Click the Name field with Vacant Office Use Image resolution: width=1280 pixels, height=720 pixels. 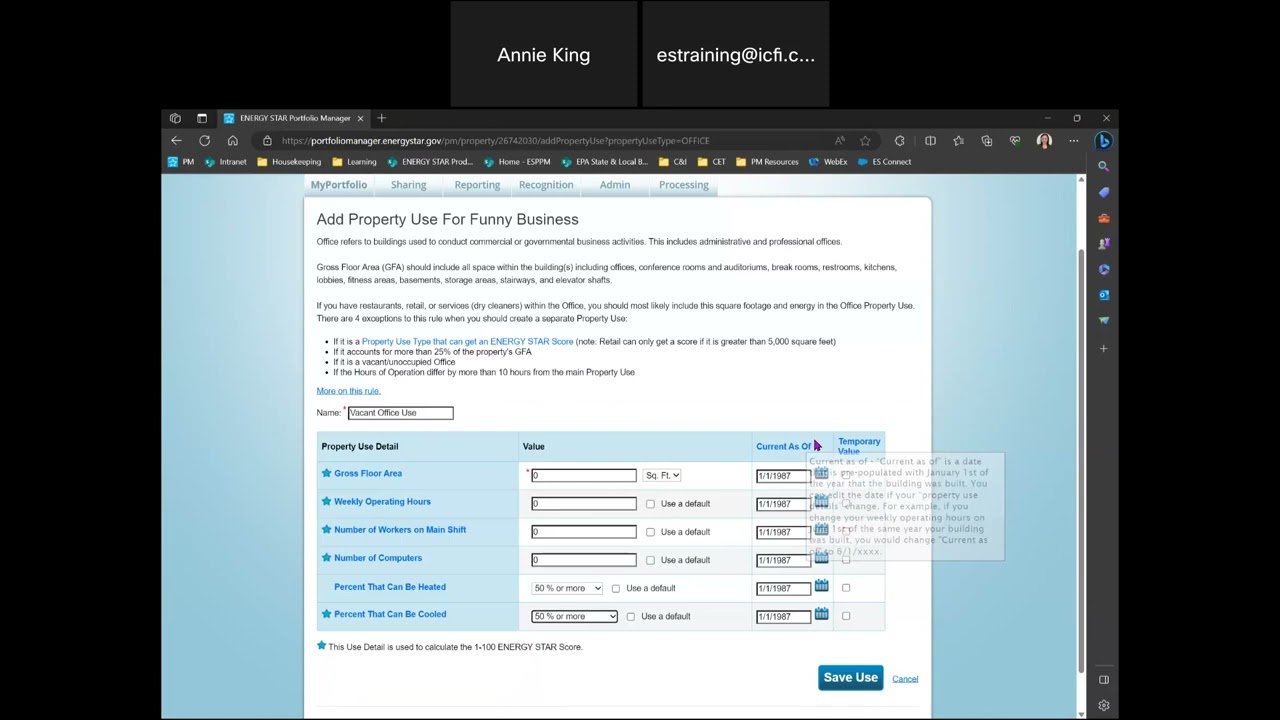pyautogui.click(x=400, y=413)
